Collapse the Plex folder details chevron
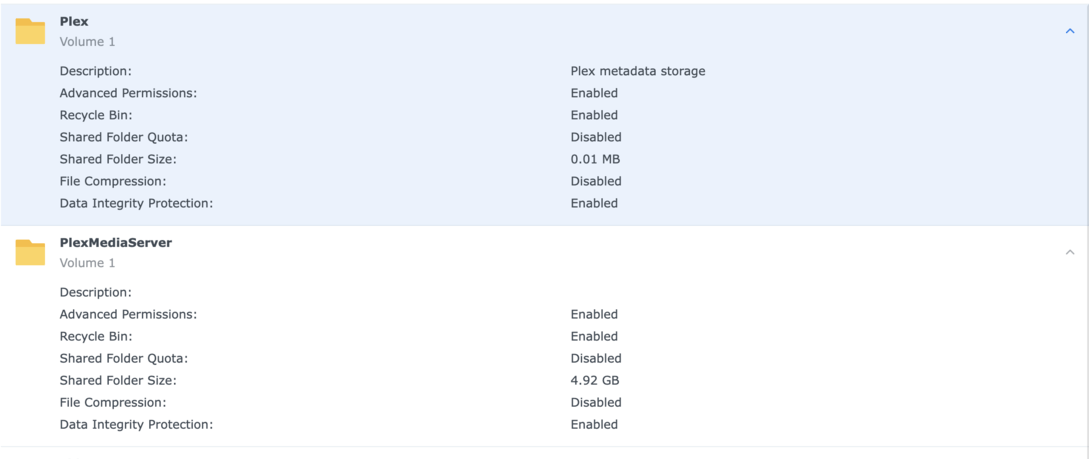The image size is (1089, 459). (x=1069, y=31)
